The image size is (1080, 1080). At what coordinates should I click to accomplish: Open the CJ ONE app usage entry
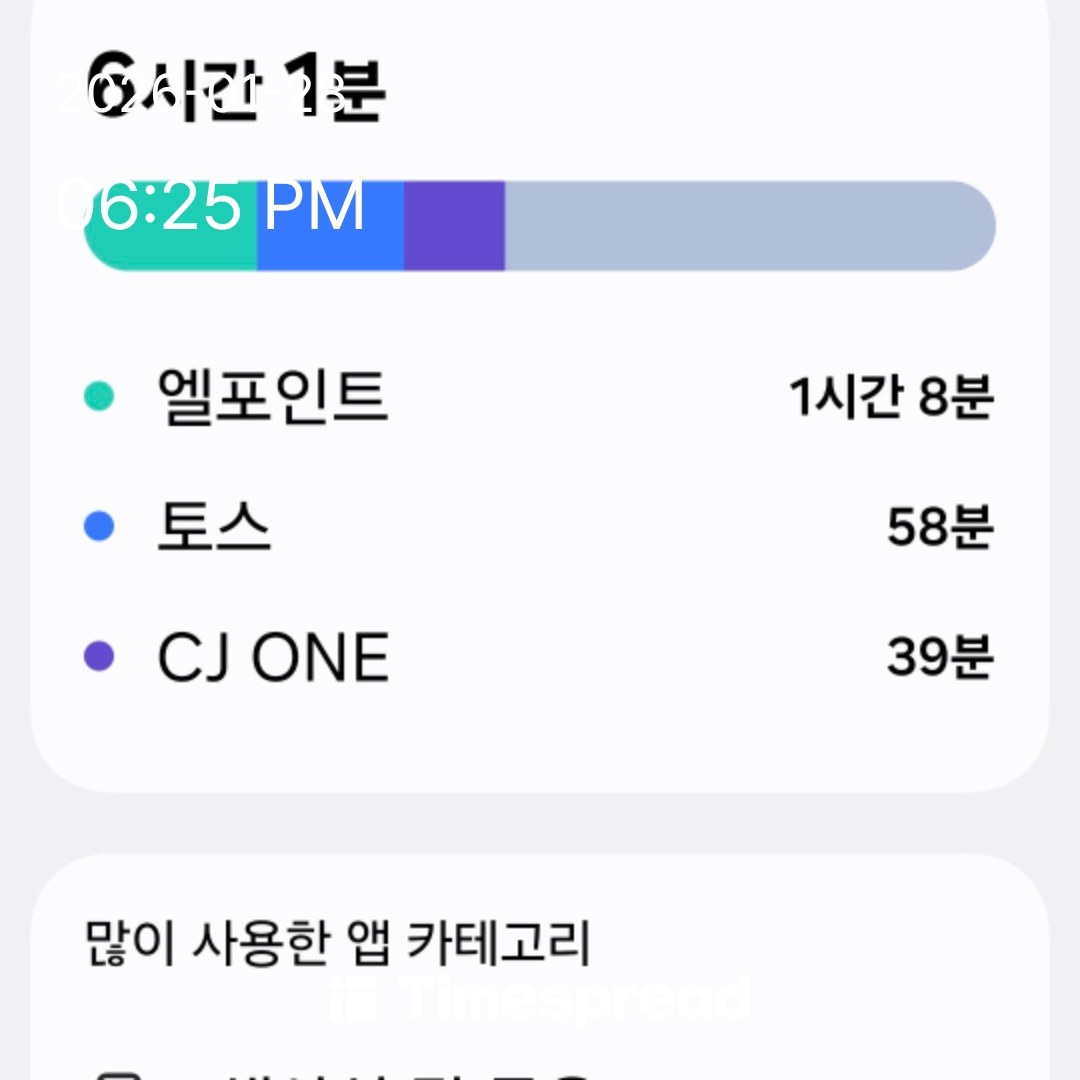tap(272, 657)
